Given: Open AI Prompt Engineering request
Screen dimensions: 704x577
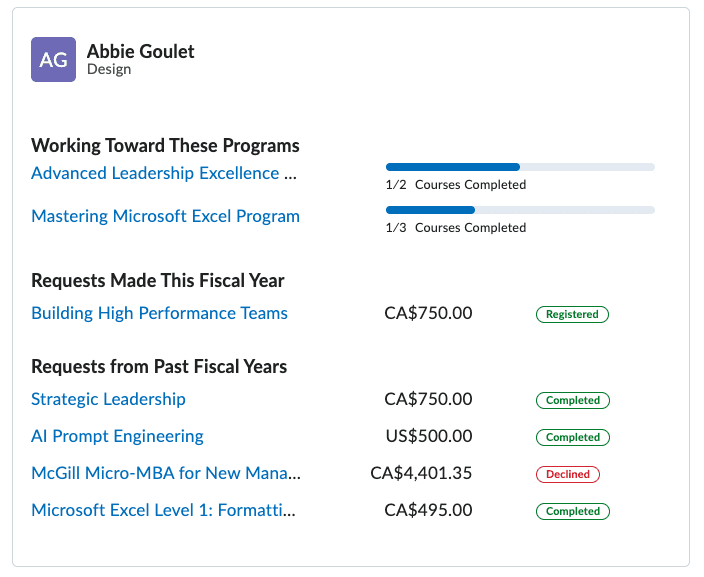Looking at the screenshot, I should [117, 436].
